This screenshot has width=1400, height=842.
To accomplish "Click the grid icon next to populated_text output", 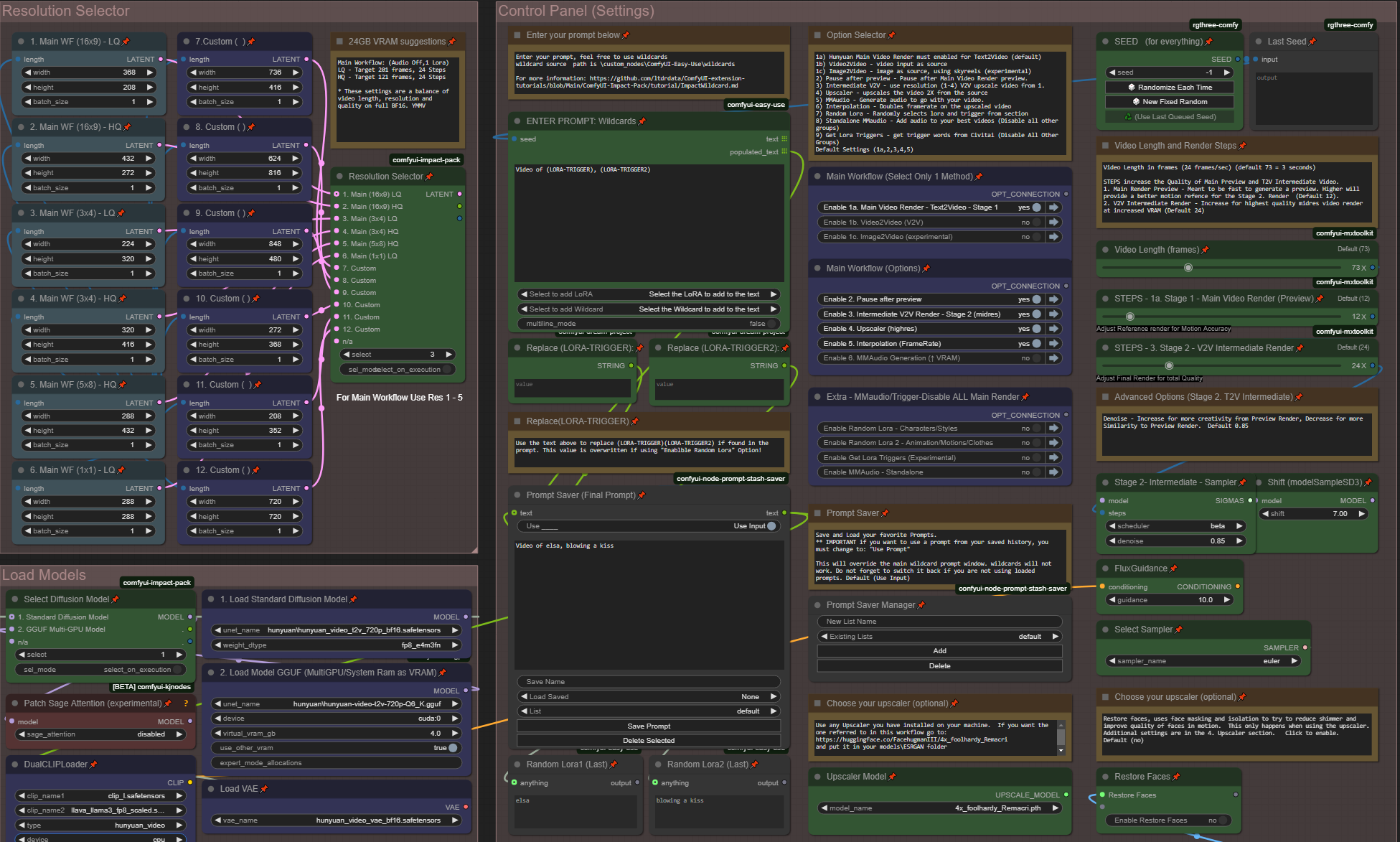I will pos(784,151).
